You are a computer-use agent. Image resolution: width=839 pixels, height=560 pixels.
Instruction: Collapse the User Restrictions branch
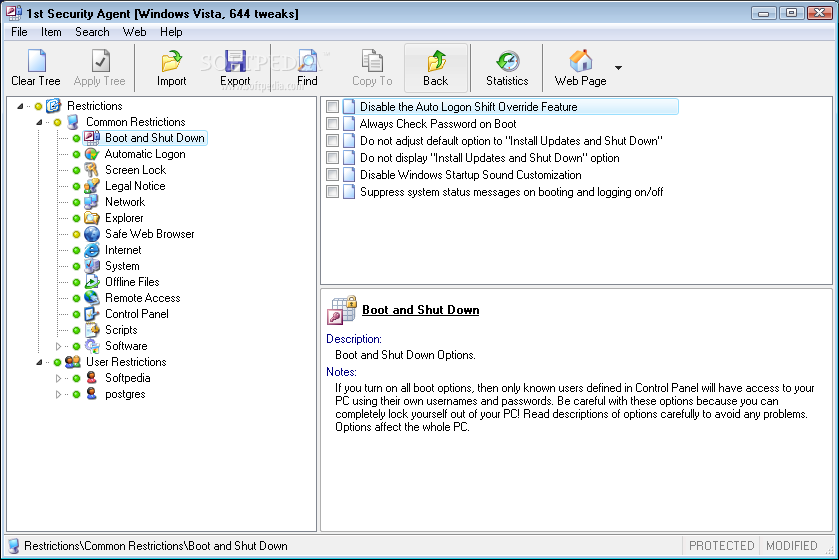coord(39,362)
